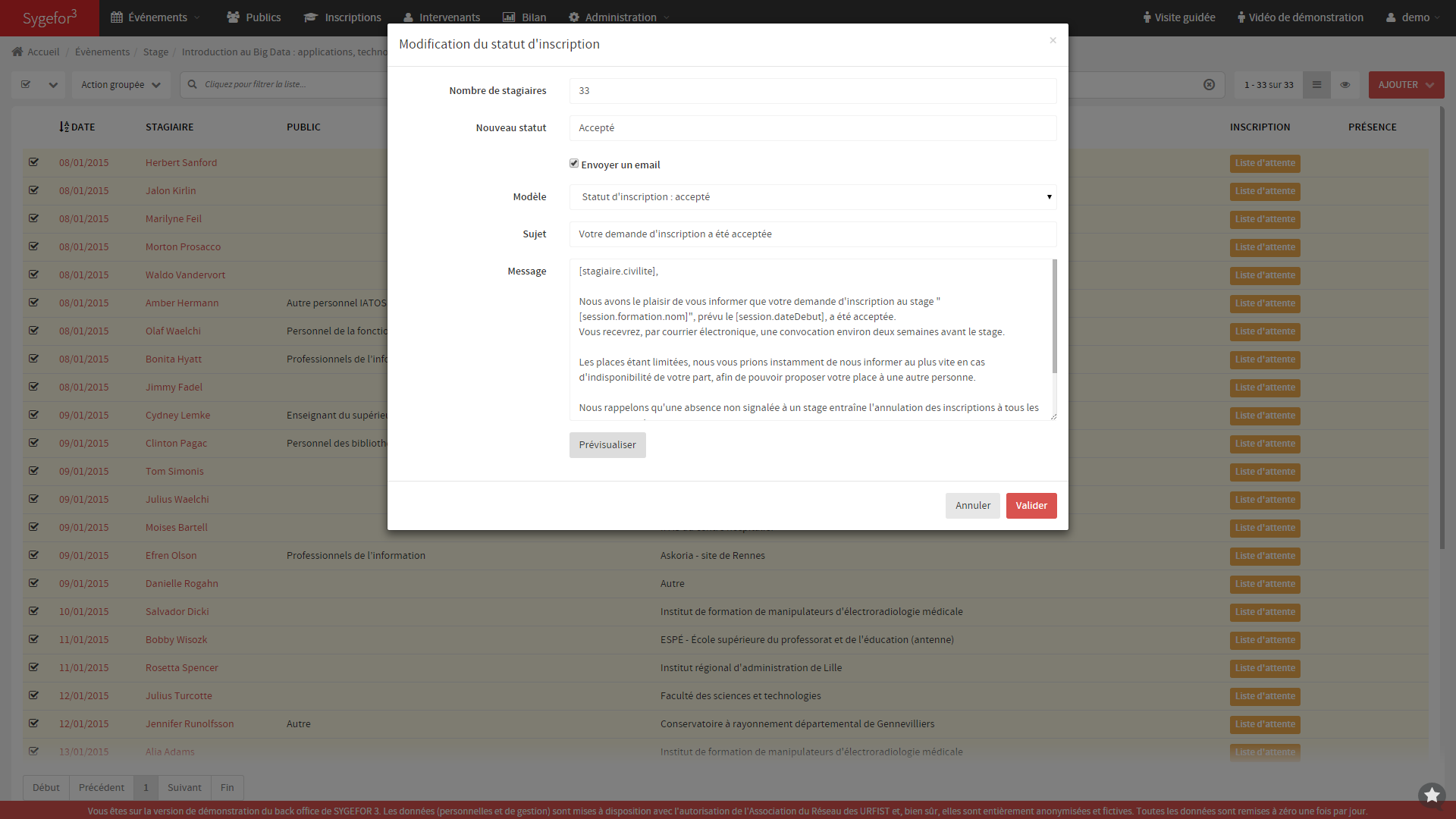Open the Modèle dropdown list
1456x819 pixels.
click(x=812, y=197)
